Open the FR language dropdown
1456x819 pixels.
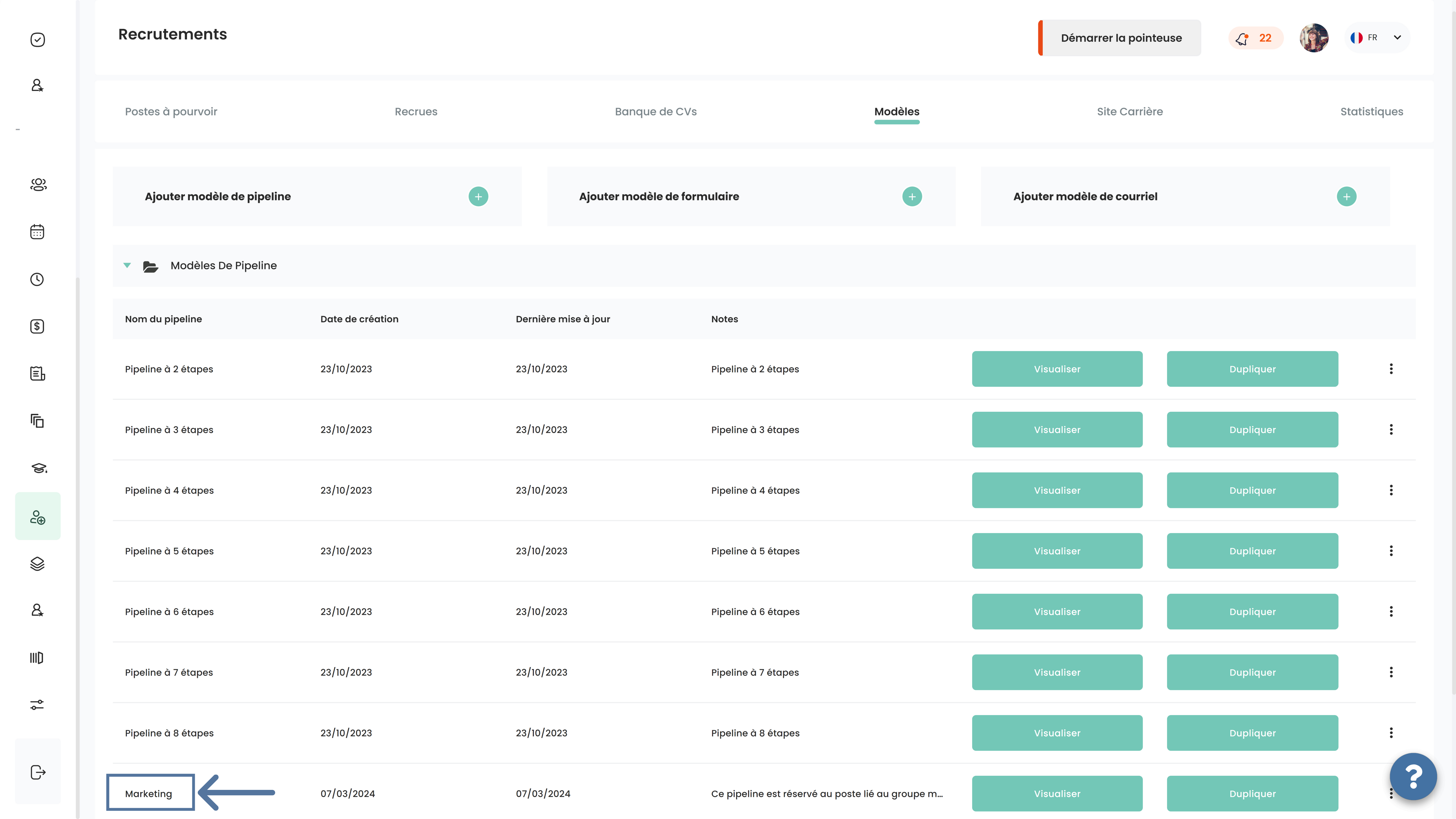(x=1377, y=38)
